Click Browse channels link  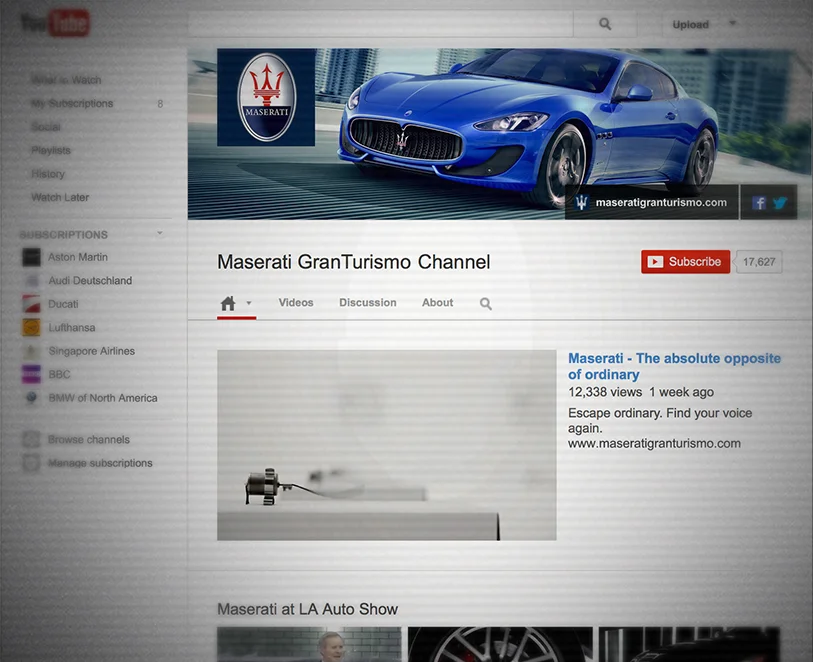click(x=89, y=439)
